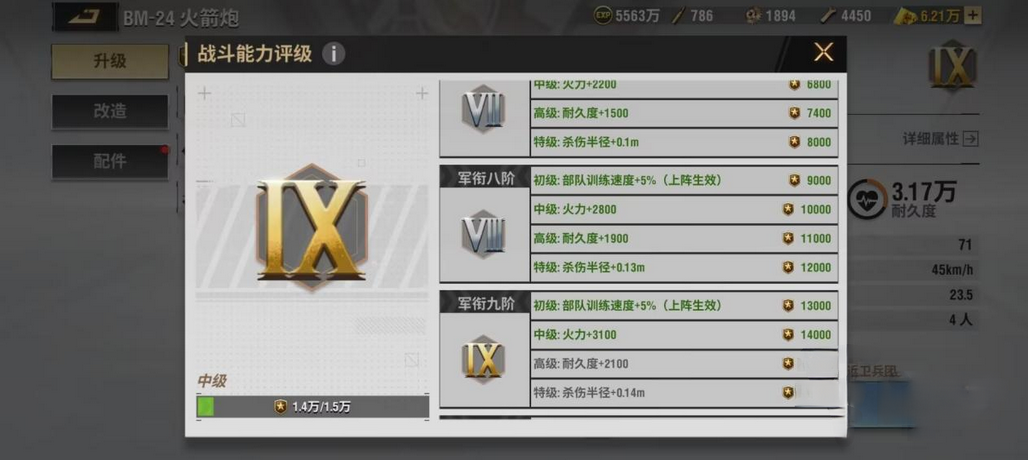Image resolution: width=1028 pixels, height=460 pixels.
Task: Select the 高级: 耐久度+2100 row
Action: point(684,364)
